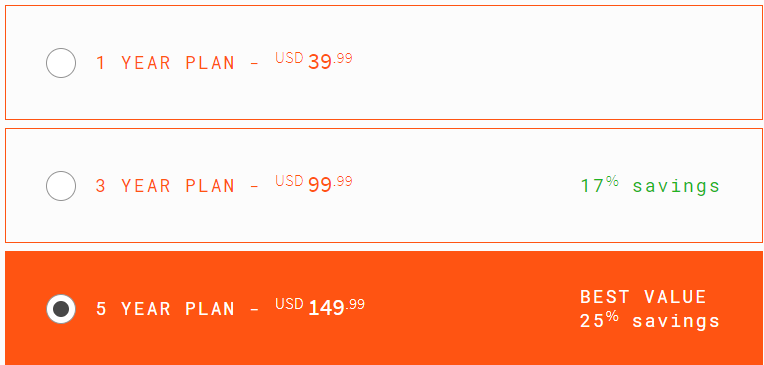Click the white '25% savings' text
Viewport: 764px width, 365px height.
click(650, 321)
